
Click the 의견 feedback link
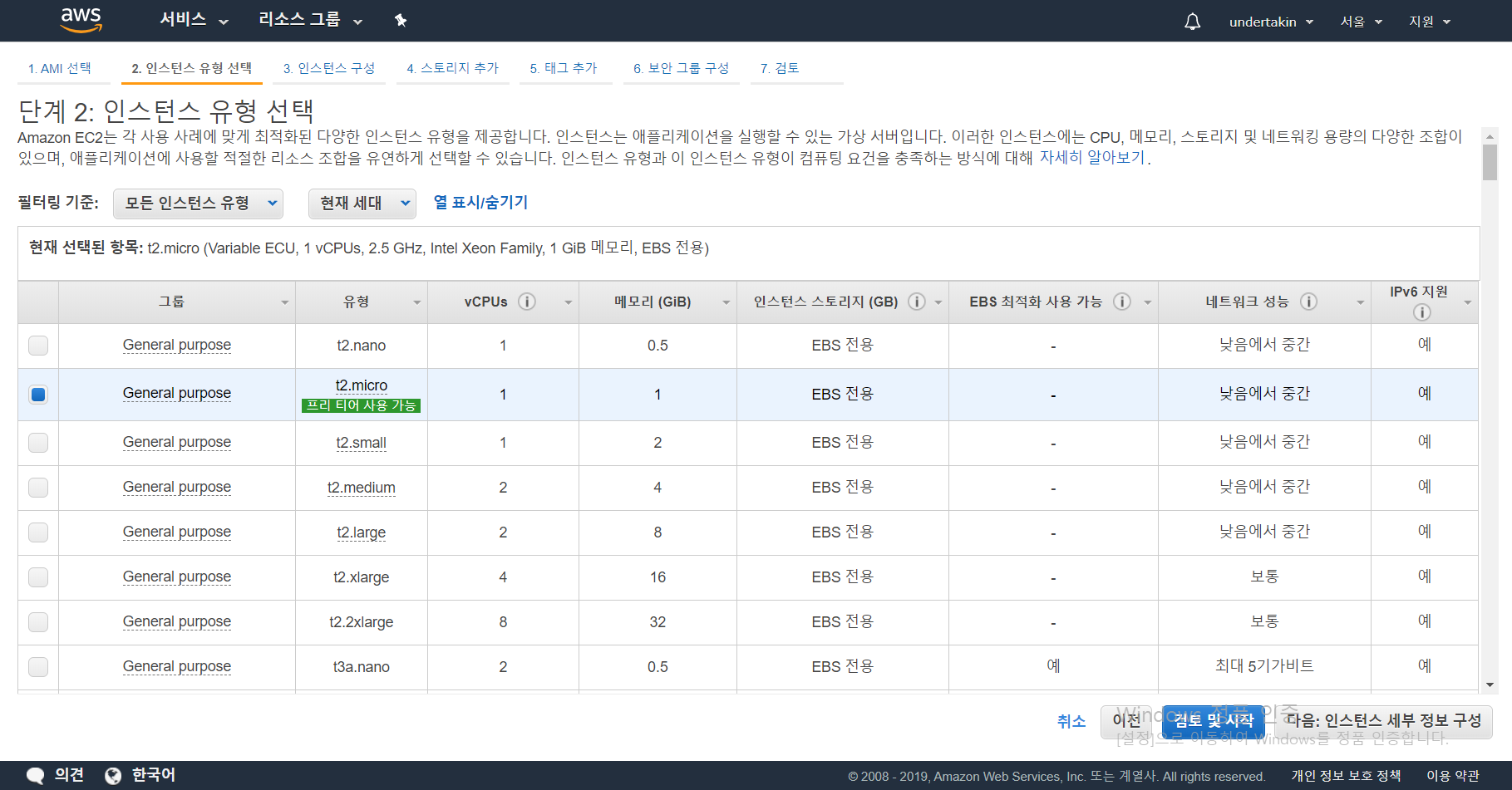69,775
